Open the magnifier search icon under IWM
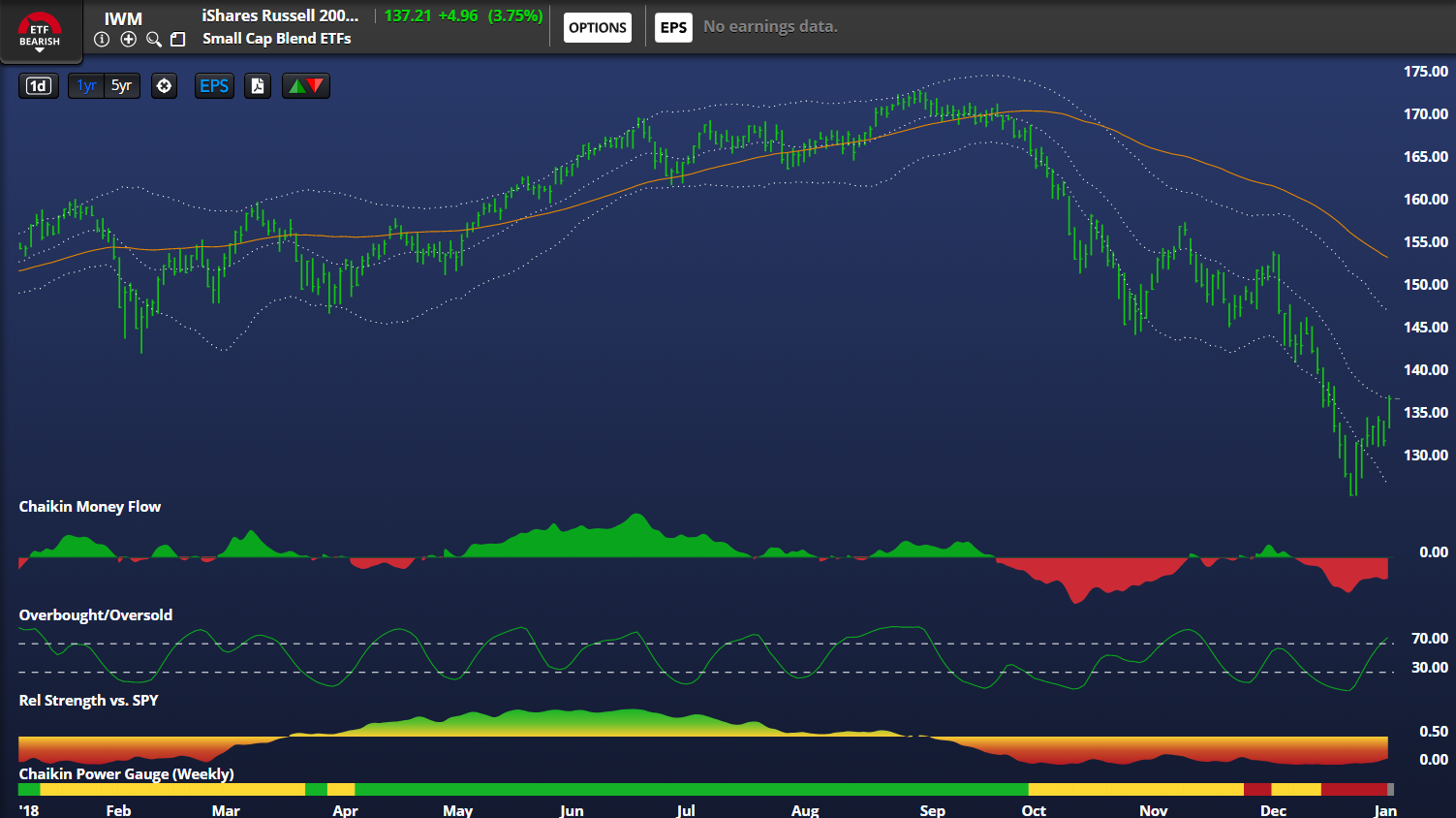 point(154,39)
